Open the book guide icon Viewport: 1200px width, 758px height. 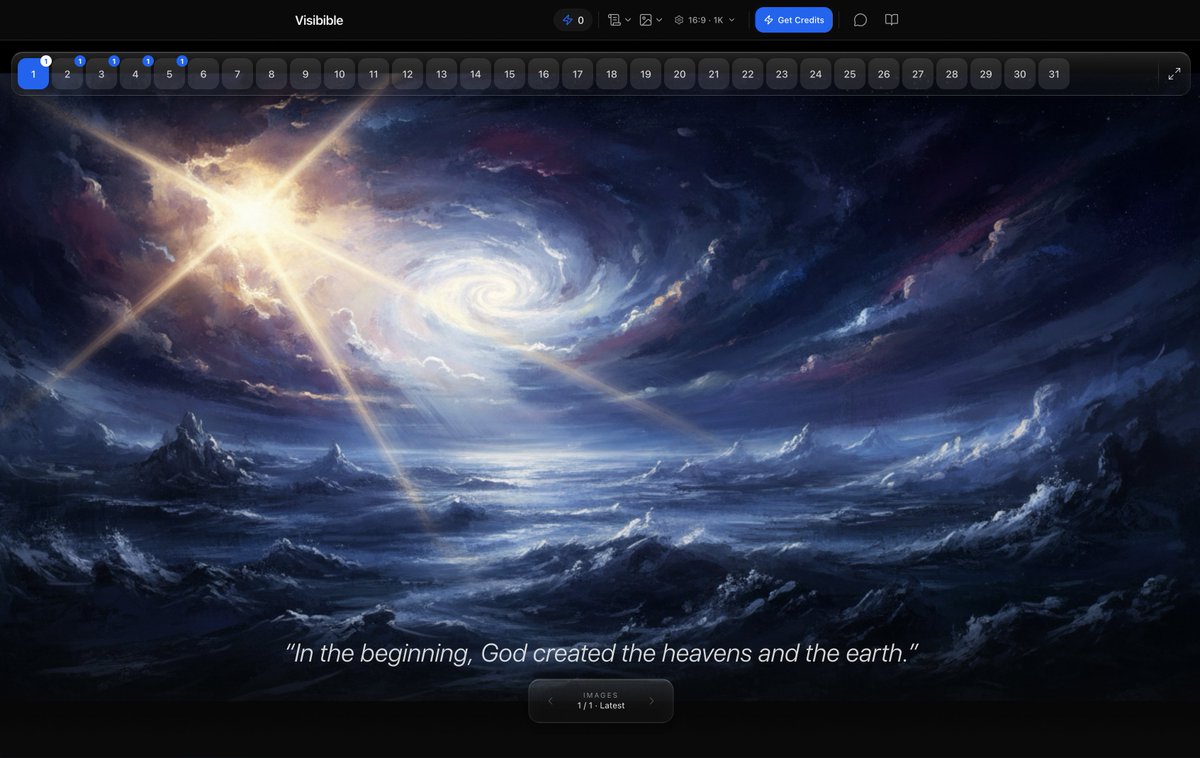click(x=892, y=20)
